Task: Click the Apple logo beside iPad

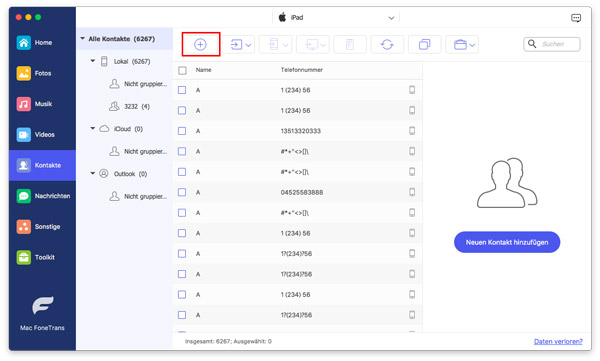Action: point(282,17)
